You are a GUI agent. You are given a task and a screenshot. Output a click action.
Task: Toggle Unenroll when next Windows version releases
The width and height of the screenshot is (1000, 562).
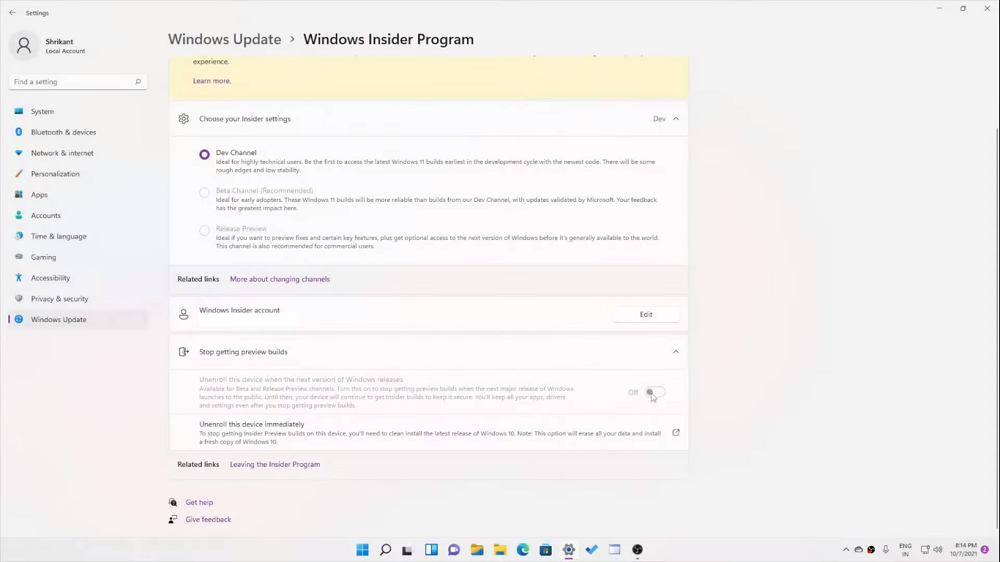point(655,392)
